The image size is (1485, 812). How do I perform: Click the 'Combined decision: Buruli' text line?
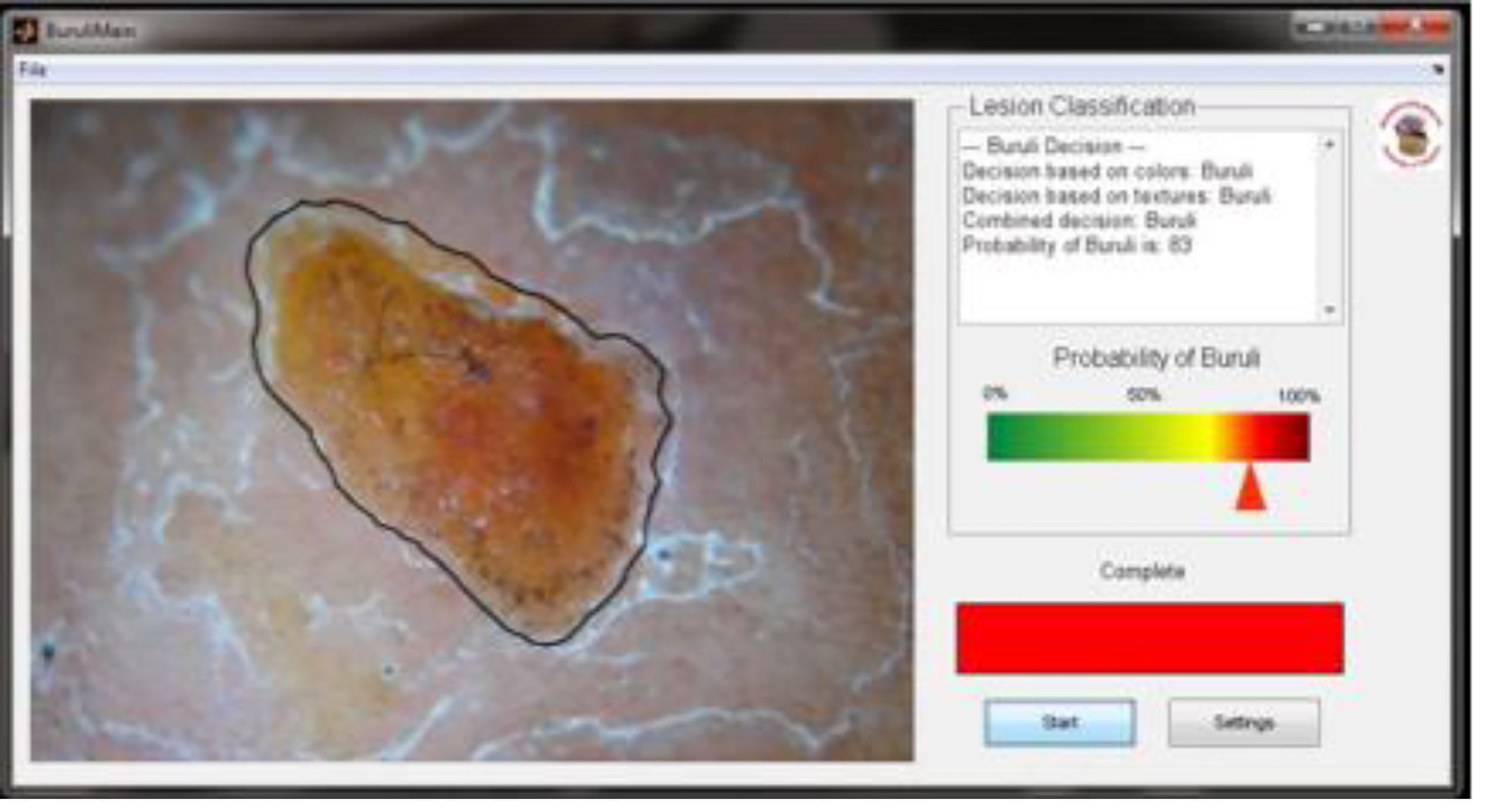pos(1078,220)
